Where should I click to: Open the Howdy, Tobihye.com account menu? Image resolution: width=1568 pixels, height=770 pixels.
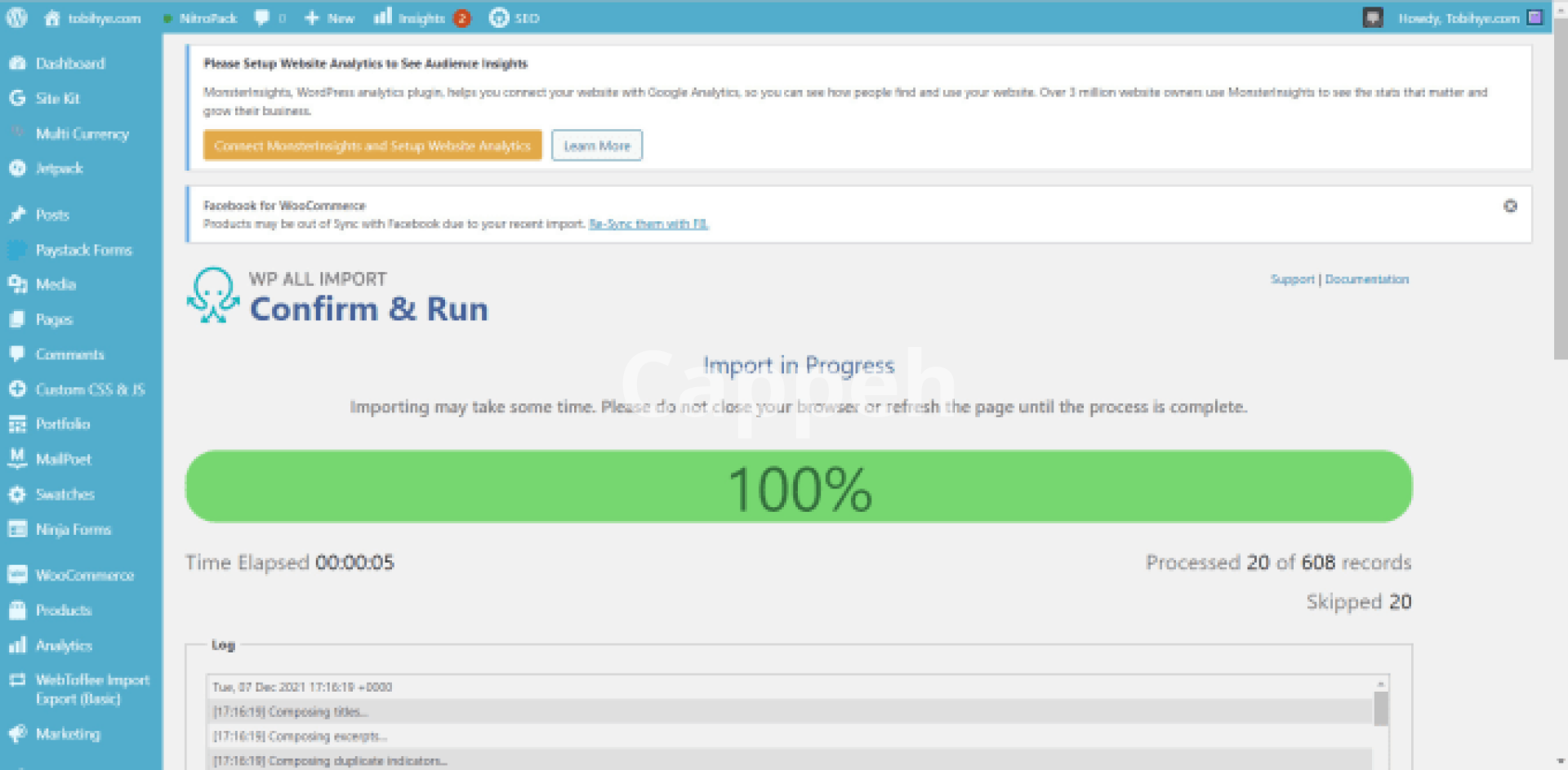tap(1458, 18)
